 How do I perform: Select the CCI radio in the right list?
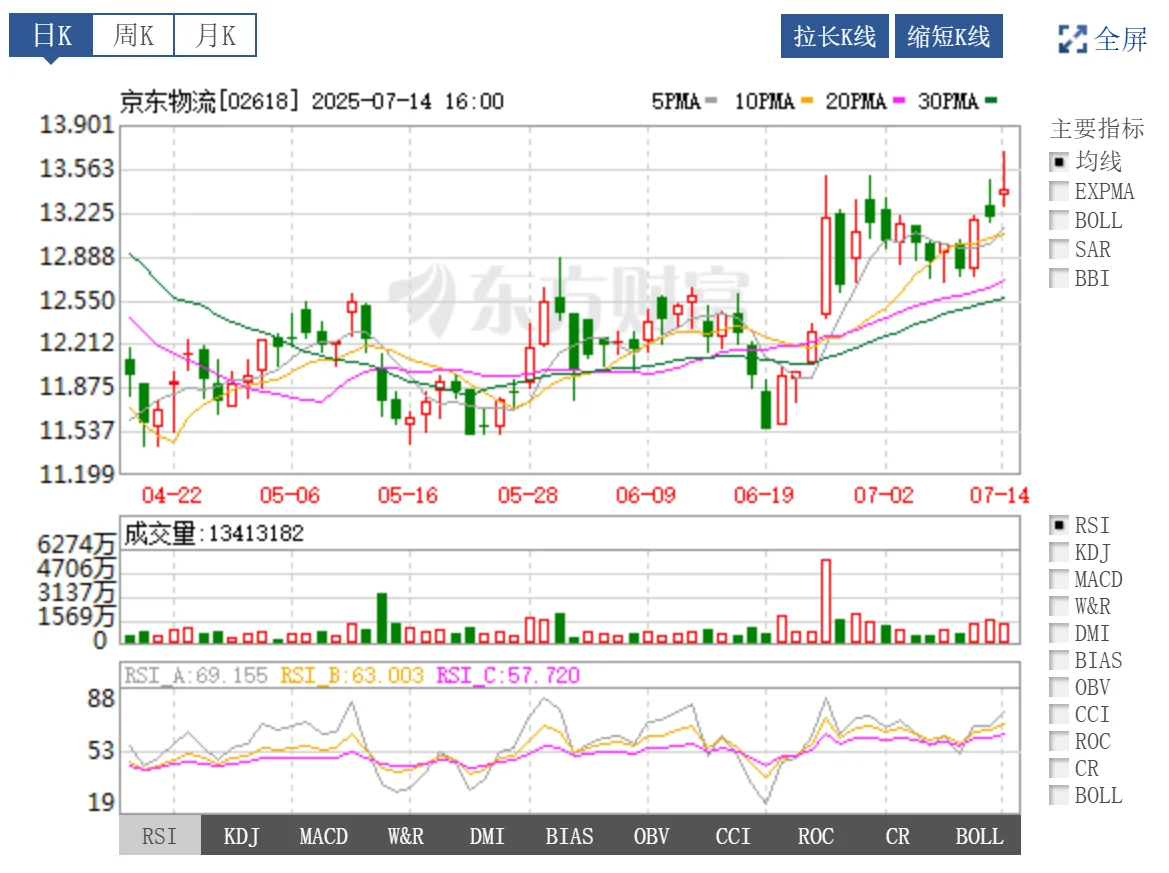pos(1059,714)
